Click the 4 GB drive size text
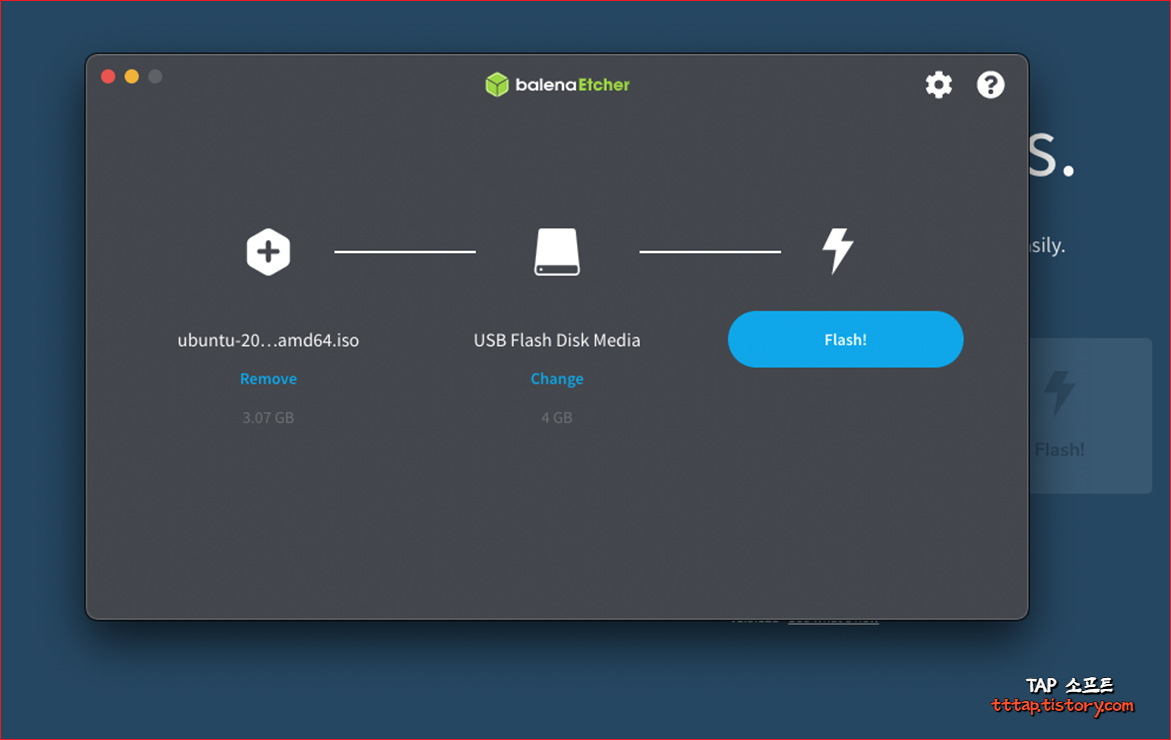 click(x=556, y=417)
